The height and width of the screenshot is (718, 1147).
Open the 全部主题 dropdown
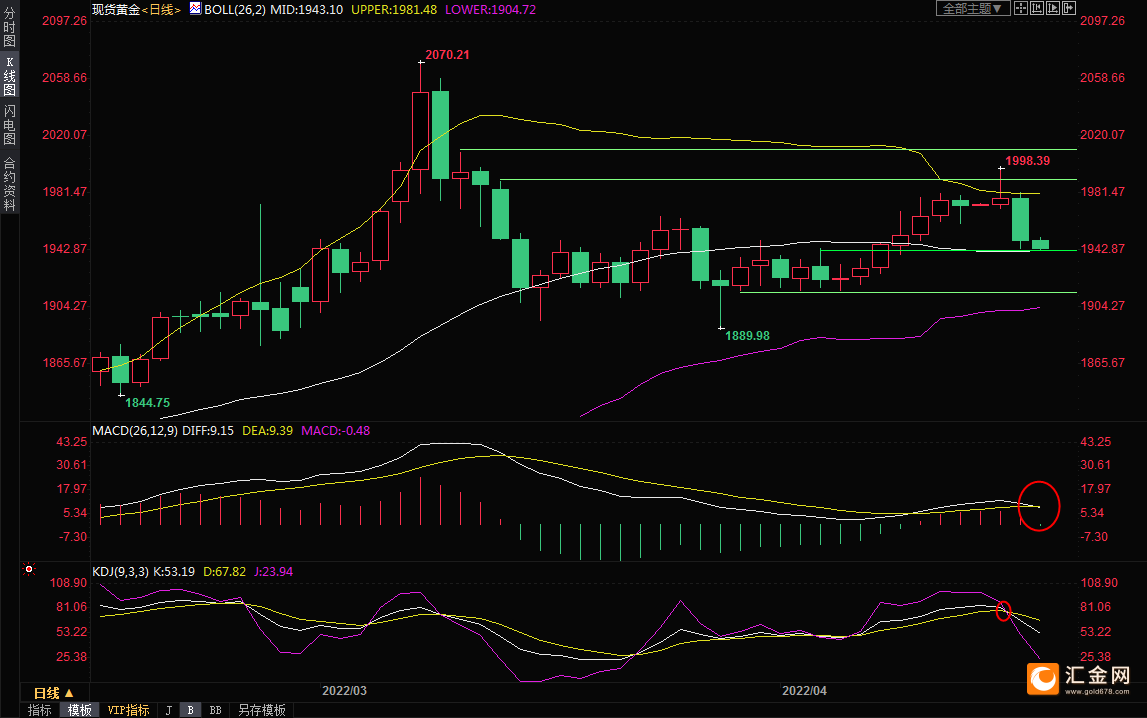(973, 9)
